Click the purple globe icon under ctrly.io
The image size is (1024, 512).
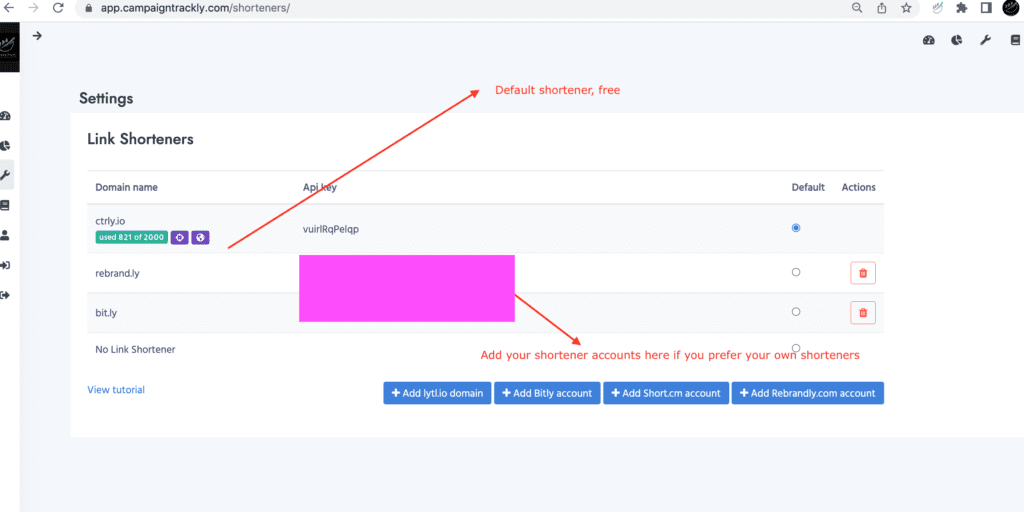click(200, 238)
